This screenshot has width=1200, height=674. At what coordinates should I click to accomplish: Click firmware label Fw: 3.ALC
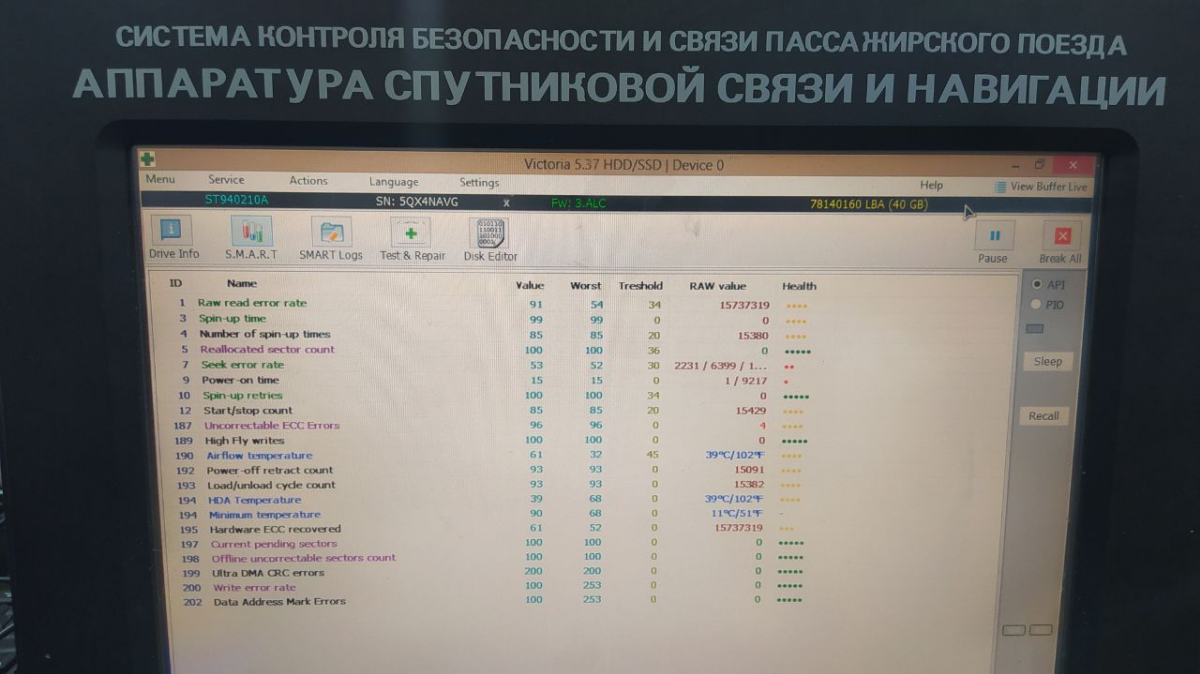click(579, 203)
